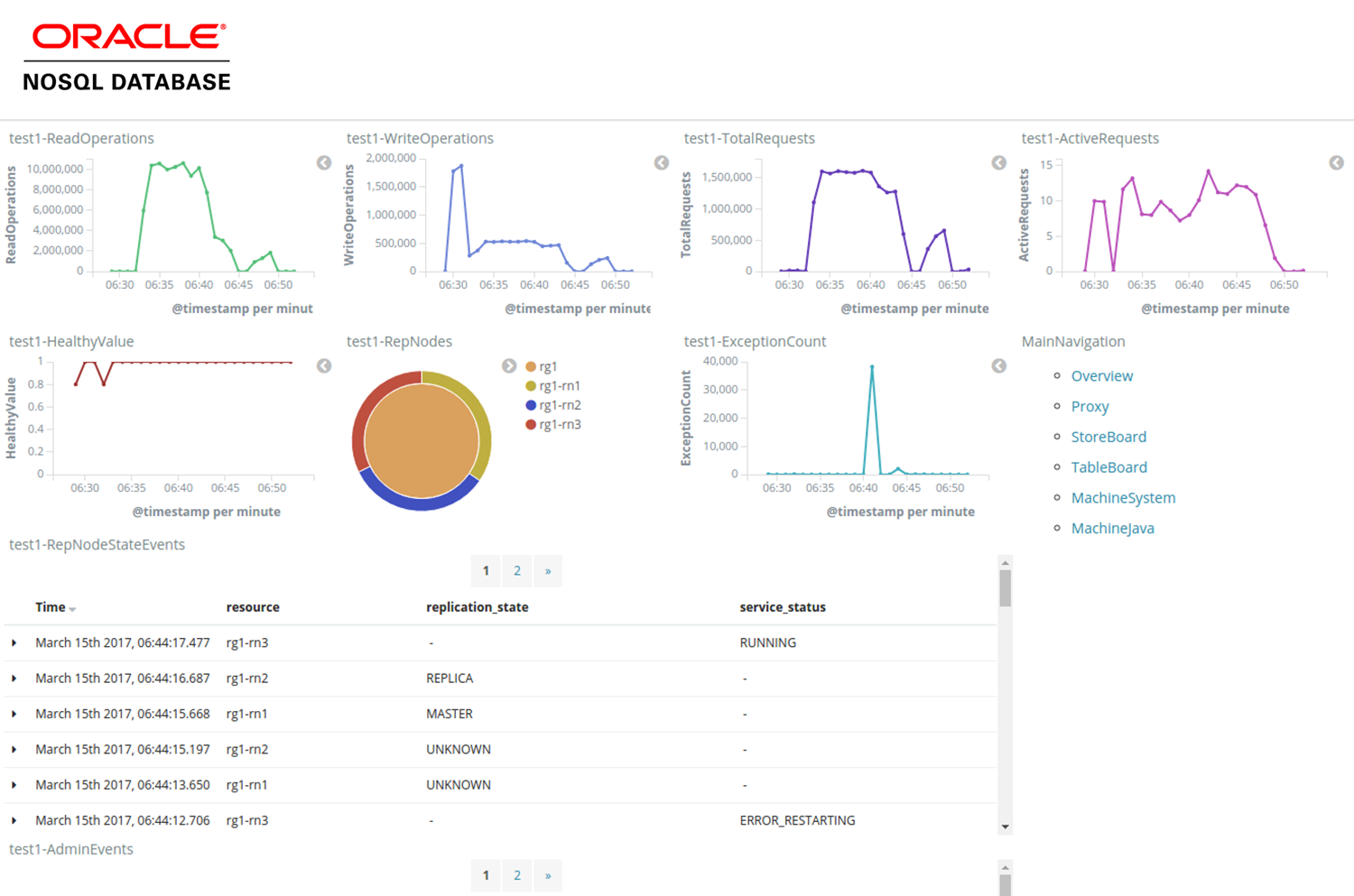Click the timestamp March 15th 2017, 06:44:17.477
Viewport: 1354px width, 896px height.
(123, 643)
